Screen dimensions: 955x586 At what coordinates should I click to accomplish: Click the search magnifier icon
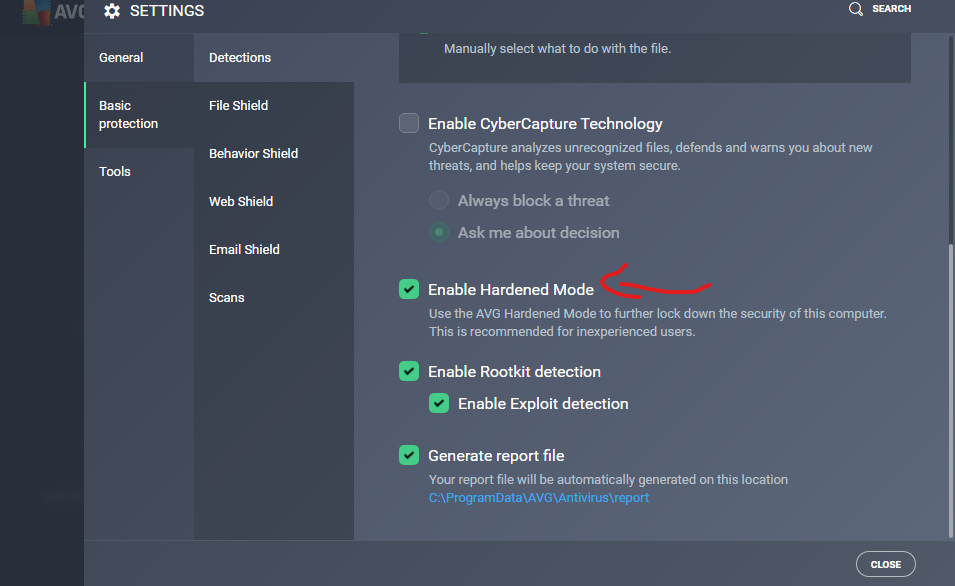coord(856,9)
